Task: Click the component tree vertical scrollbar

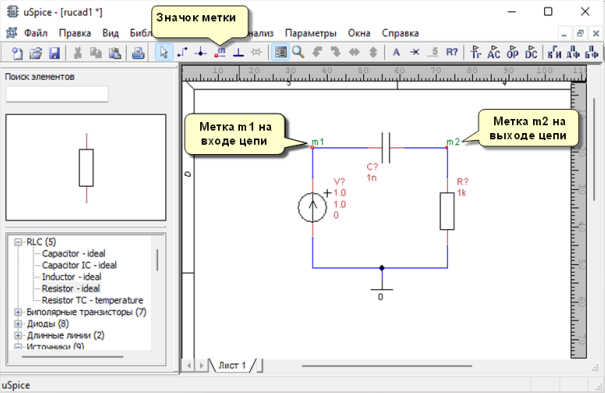Action: 157,260
